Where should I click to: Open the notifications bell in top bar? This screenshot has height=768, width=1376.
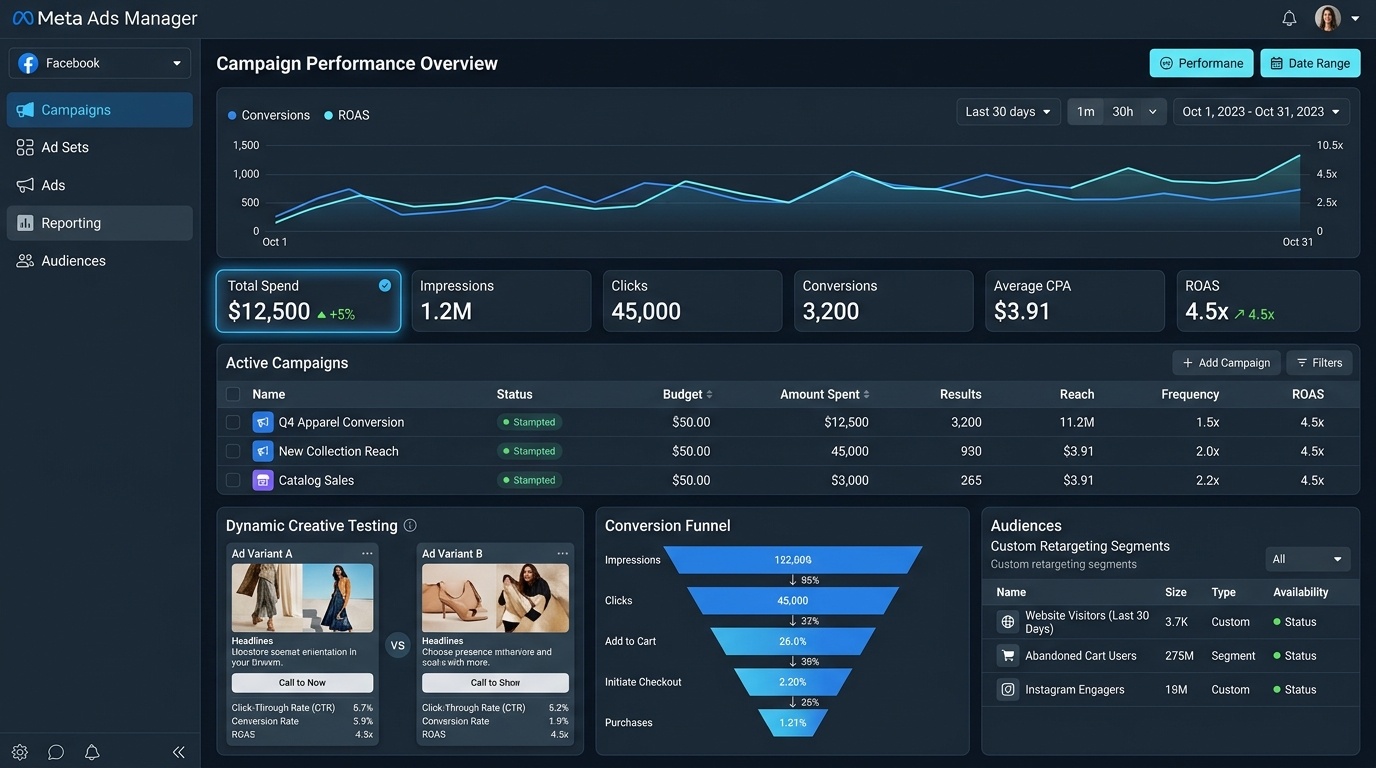pos(1289,18)
